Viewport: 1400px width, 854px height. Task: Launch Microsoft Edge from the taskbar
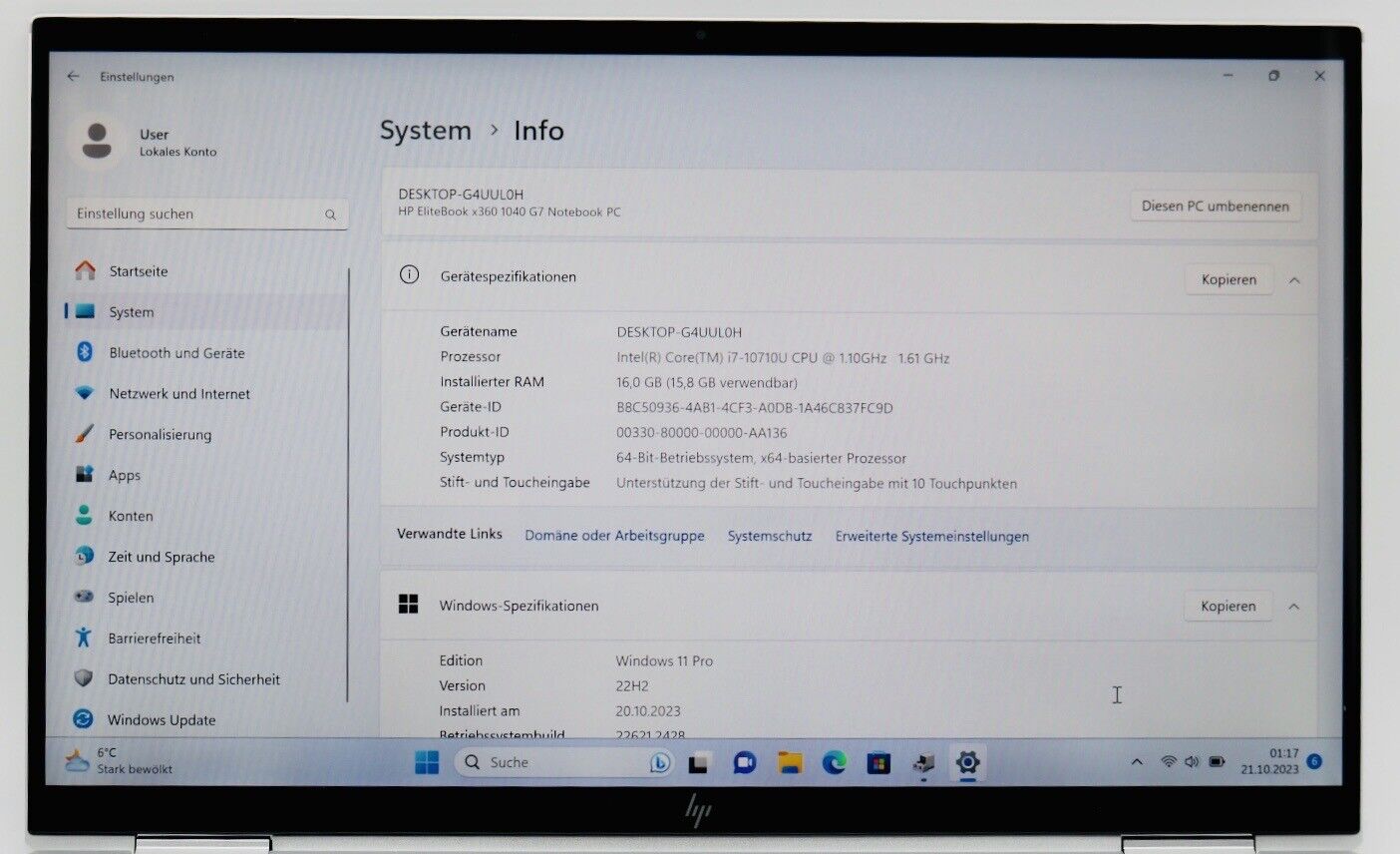click(834, 764)
